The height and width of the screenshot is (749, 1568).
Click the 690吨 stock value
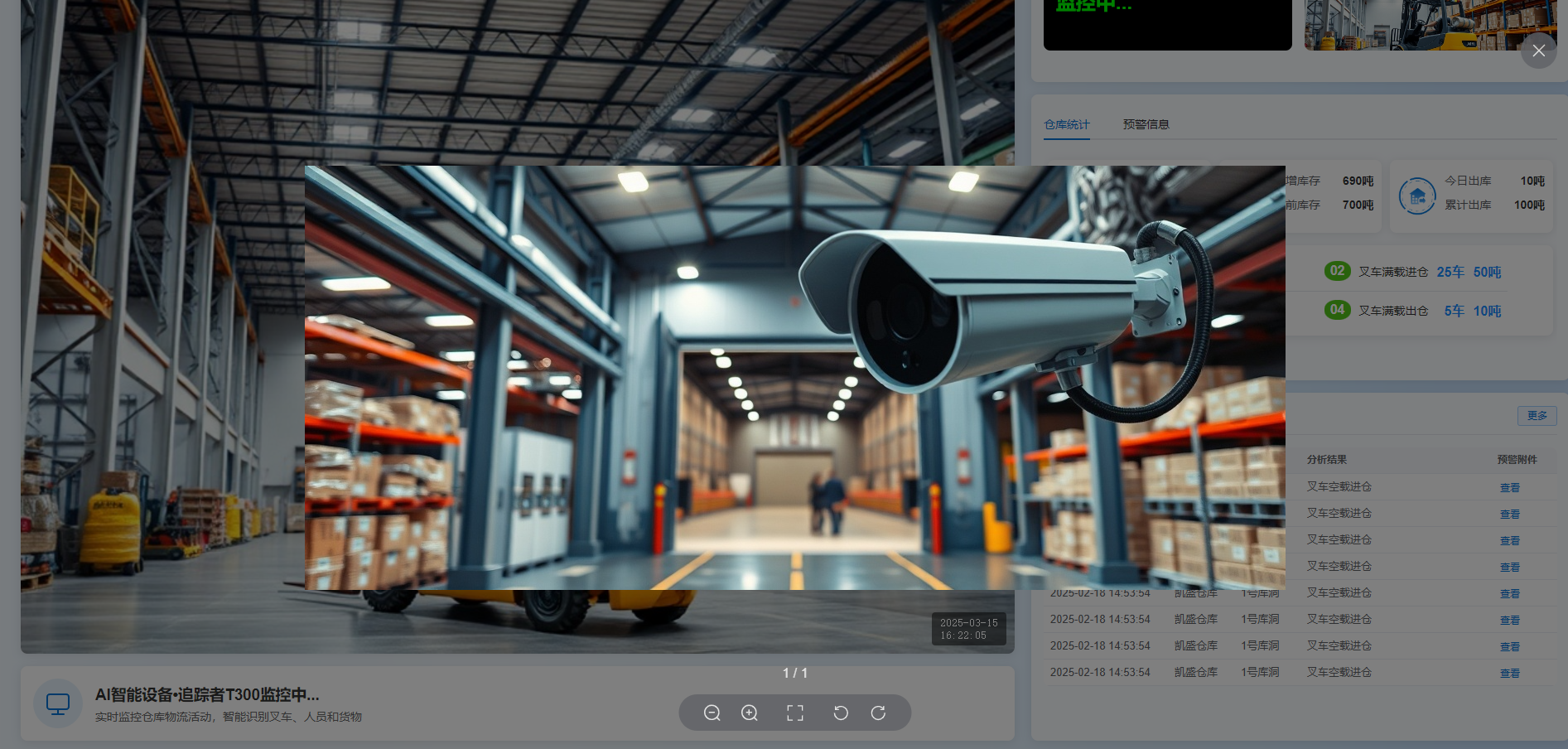(x=1358, y=181)
